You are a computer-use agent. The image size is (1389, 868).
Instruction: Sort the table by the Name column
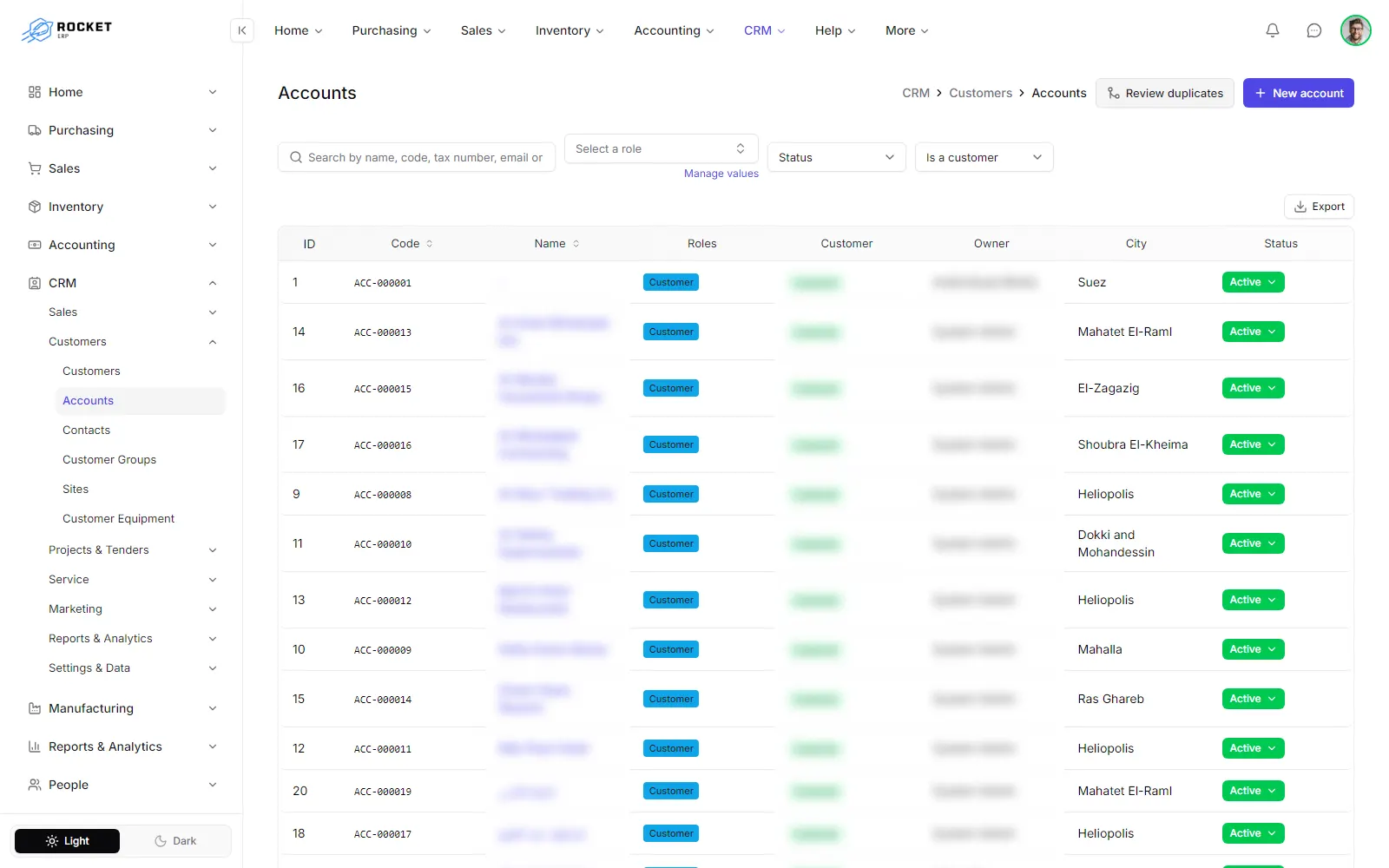pos(556,244)
